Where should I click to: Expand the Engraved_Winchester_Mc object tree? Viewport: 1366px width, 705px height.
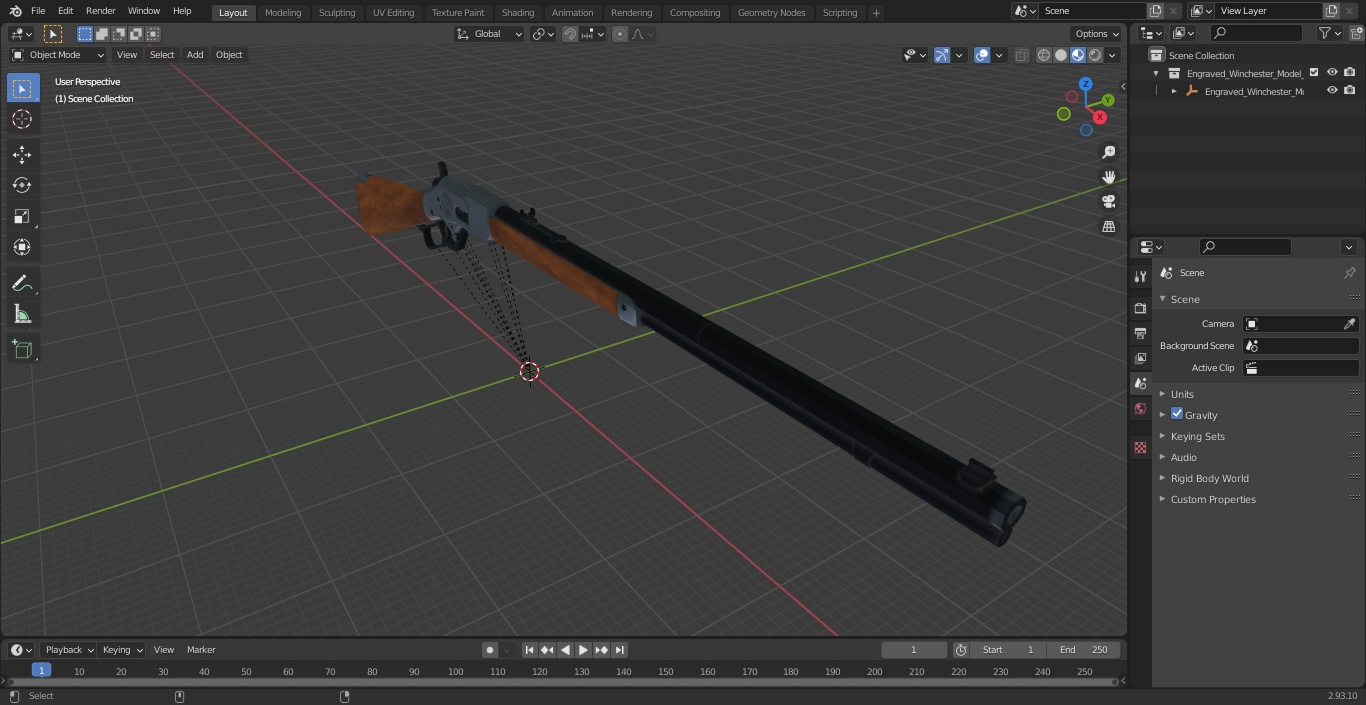(1174, 91)
